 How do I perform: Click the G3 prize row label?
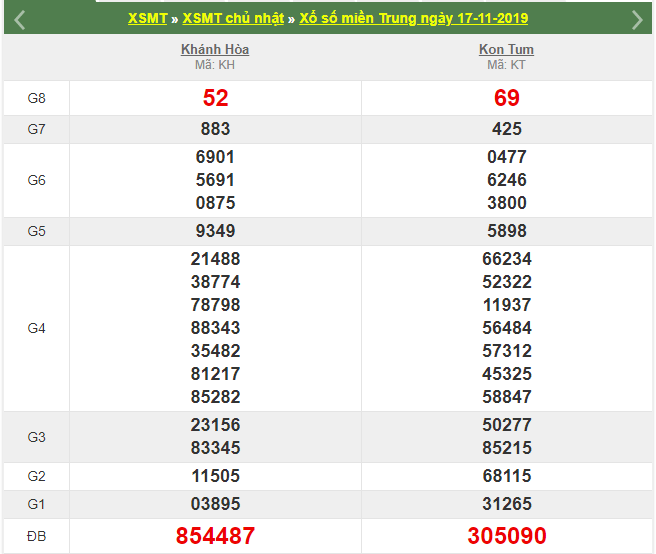(x=36, y=437)
